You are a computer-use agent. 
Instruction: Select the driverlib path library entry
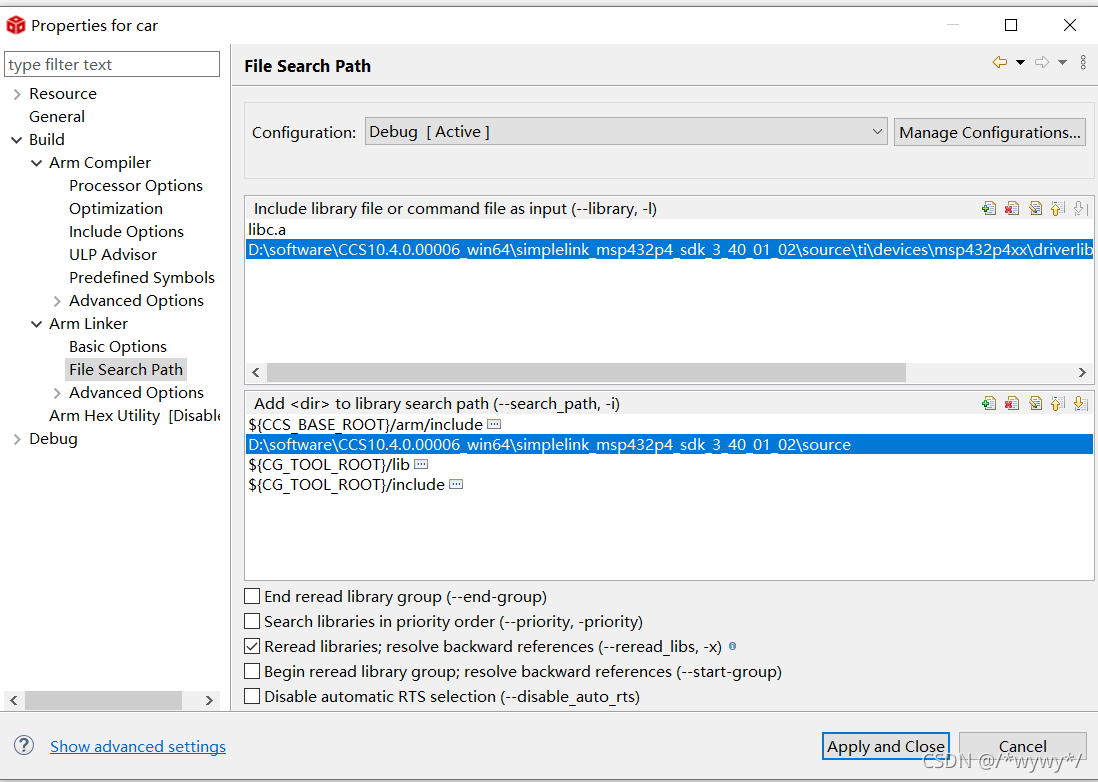coord(669,249)
